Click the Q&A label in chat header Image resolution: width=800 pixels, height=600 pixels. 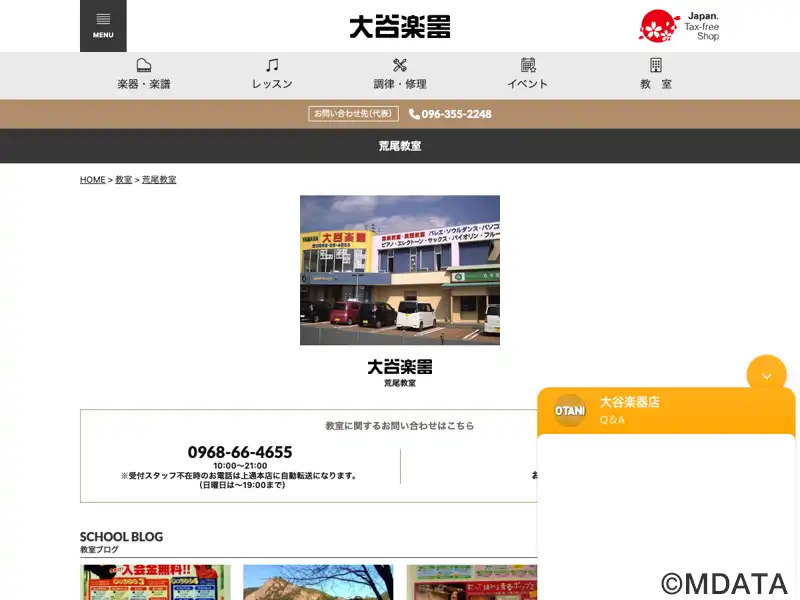pos(612,420)
